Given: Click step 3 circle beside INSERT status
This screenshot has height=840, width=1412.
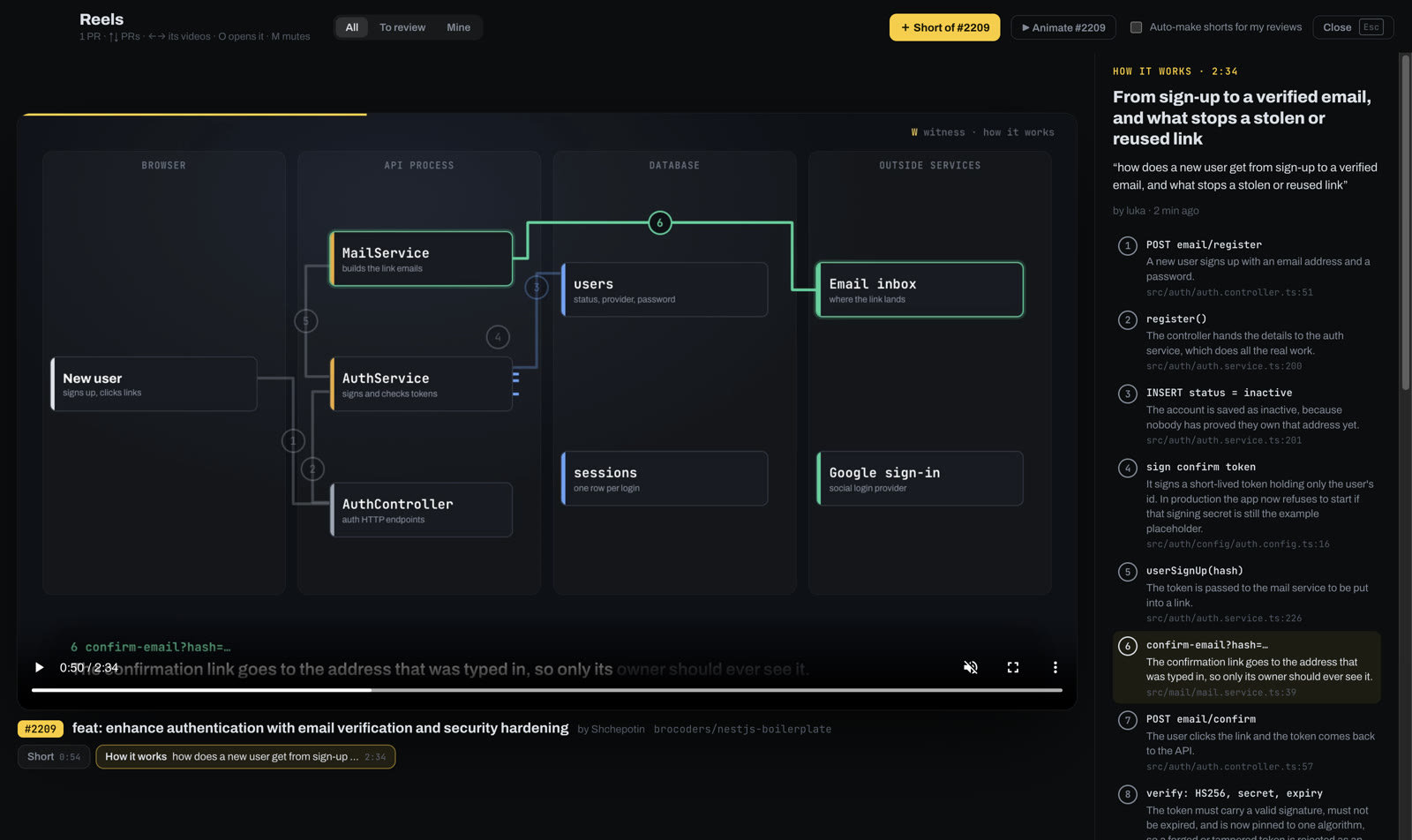Looking at the screenshot, I should point(1127,394).
